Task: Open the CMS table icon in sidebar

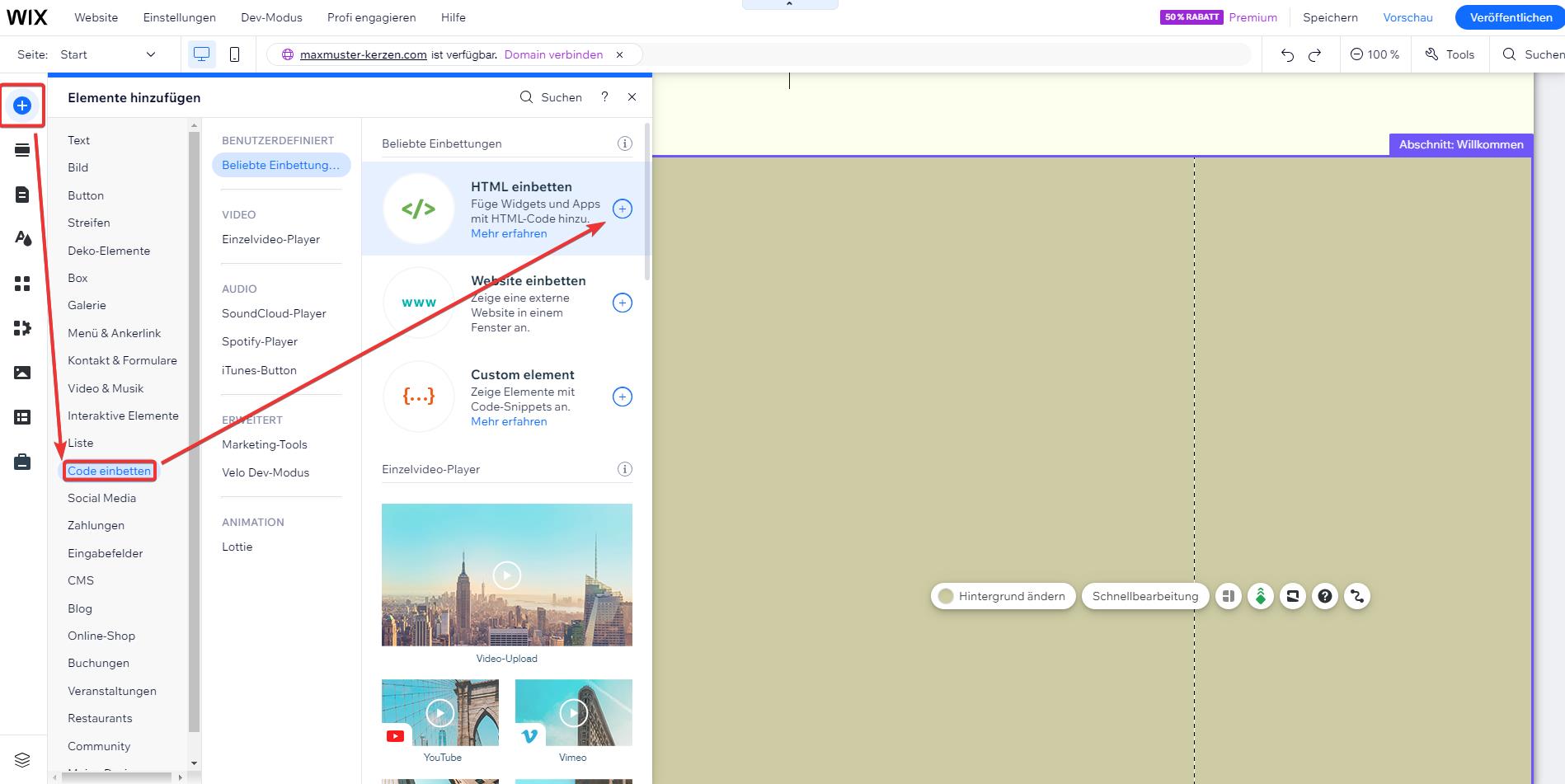Action: tap(22, 417)
